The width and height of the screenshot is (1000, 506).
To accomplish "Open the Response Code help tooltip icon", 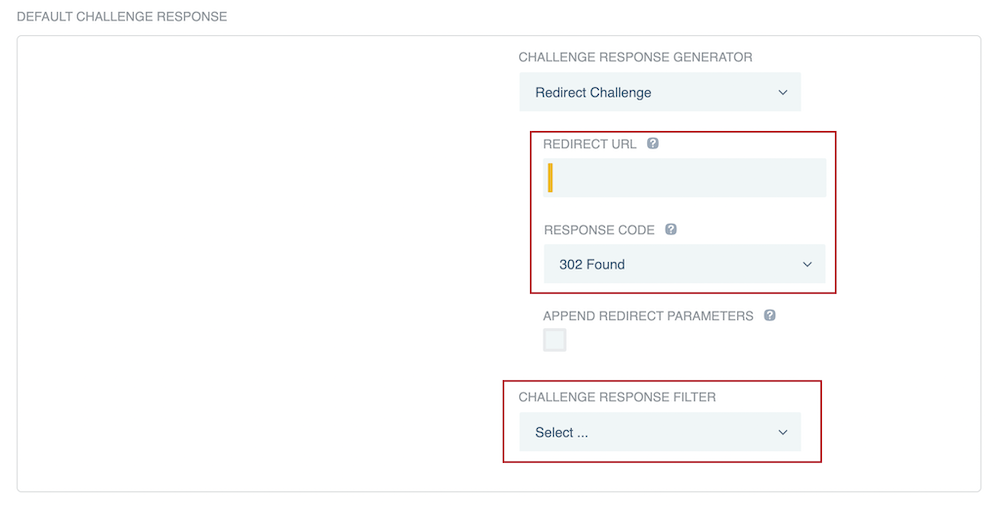I will [671, 230].
